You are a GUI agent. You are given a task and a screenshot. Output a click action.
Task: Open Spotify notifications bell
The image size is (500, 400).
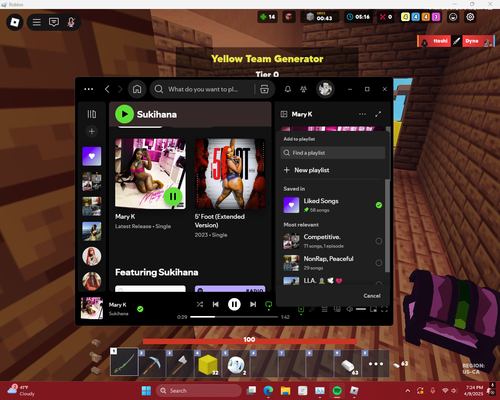pyautogui.click(x=288, y=89)
